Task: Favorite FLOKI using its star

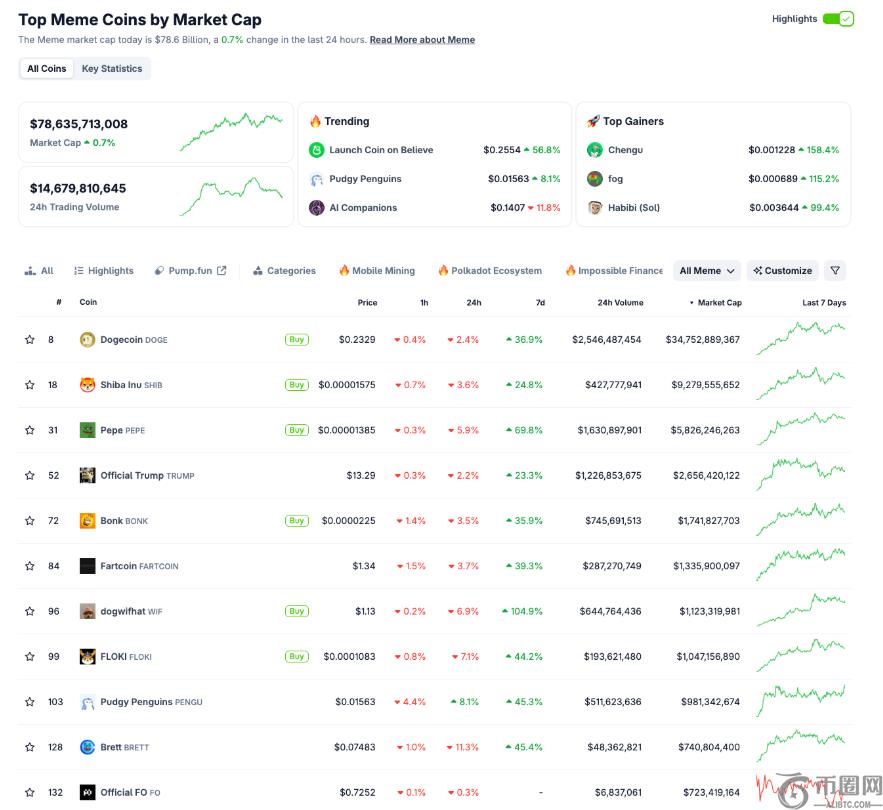Action: pos(30,657)
